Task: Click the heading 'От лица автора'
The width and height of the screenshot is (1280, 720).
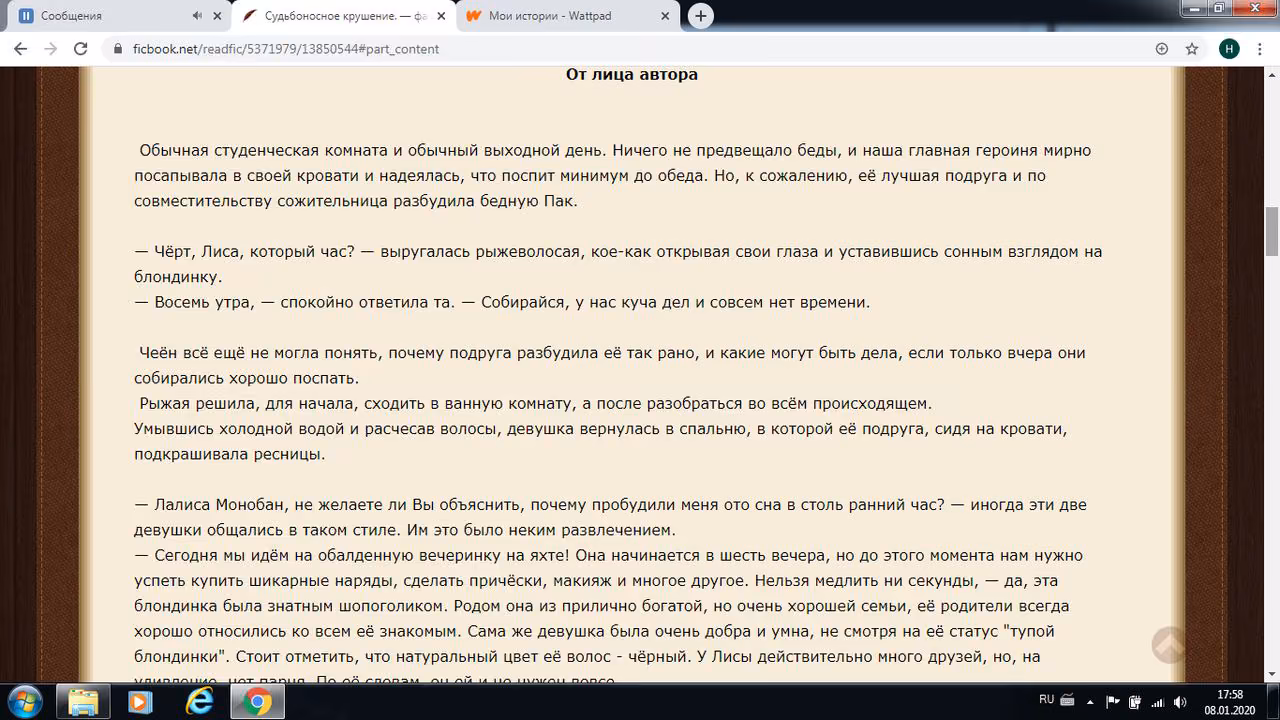Action: tap(632, 74)
